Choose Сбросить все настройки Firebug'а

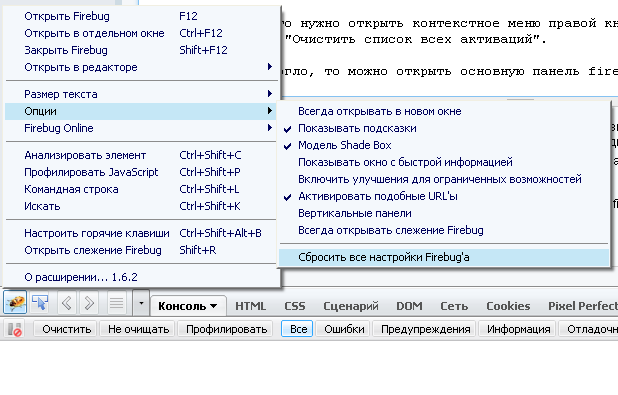click(444, 257)
